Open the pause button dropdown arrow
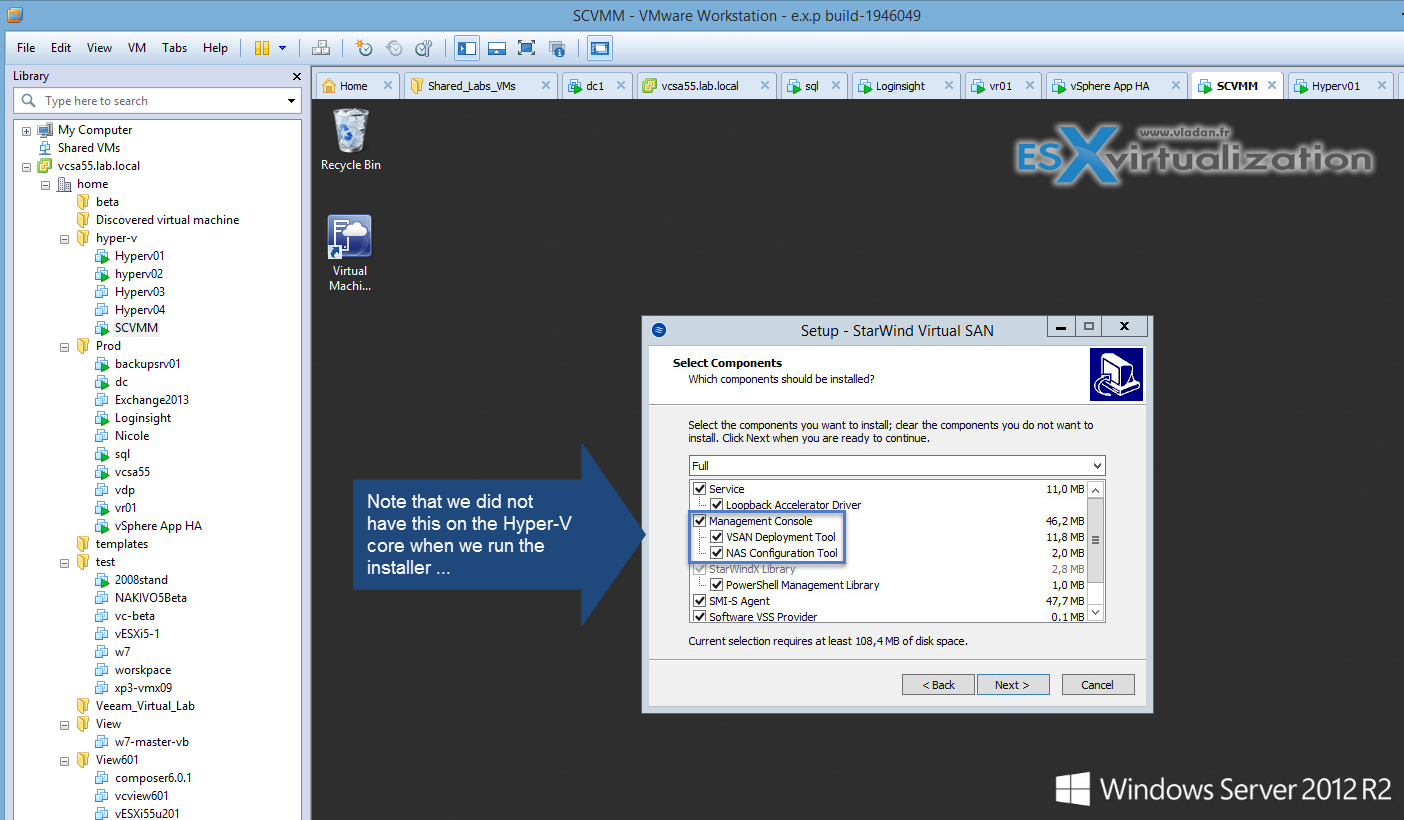1404x820 pixels. pyautogui.click(x=283, y=48)
